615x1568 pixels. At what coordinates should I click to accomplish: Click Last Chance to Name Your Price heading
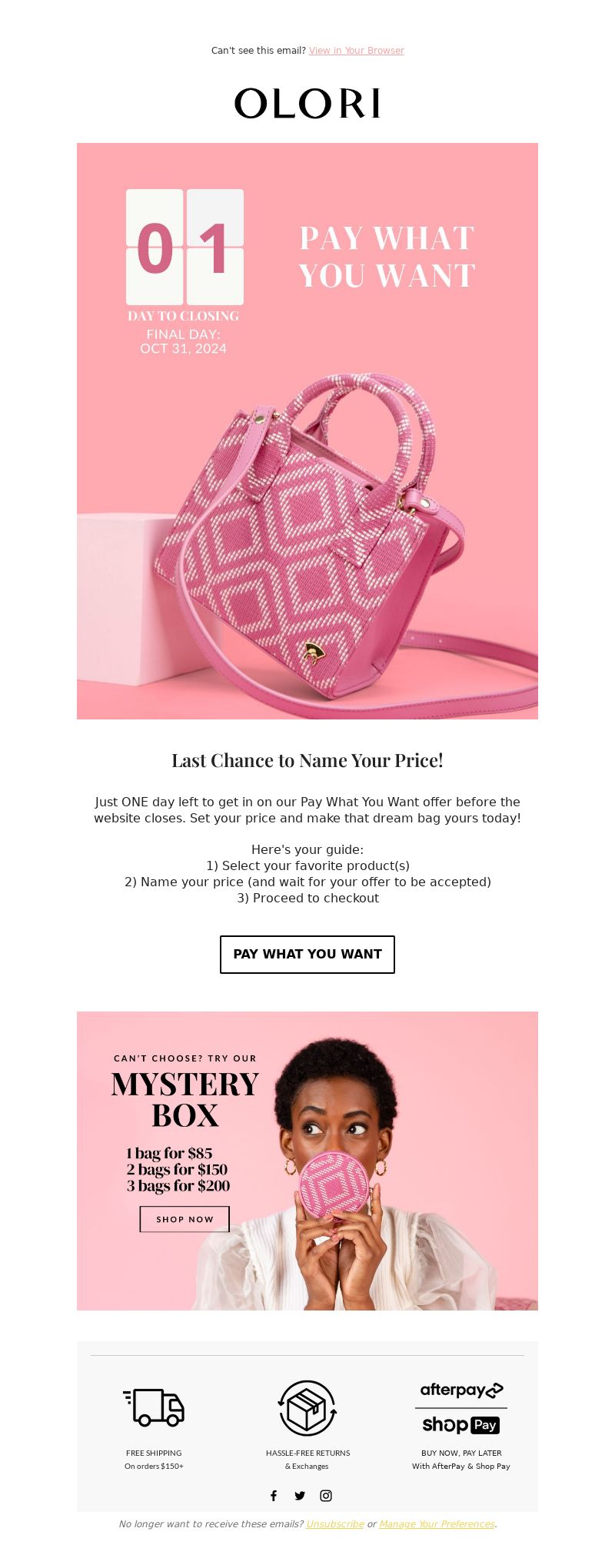click(x=307, y=760)
